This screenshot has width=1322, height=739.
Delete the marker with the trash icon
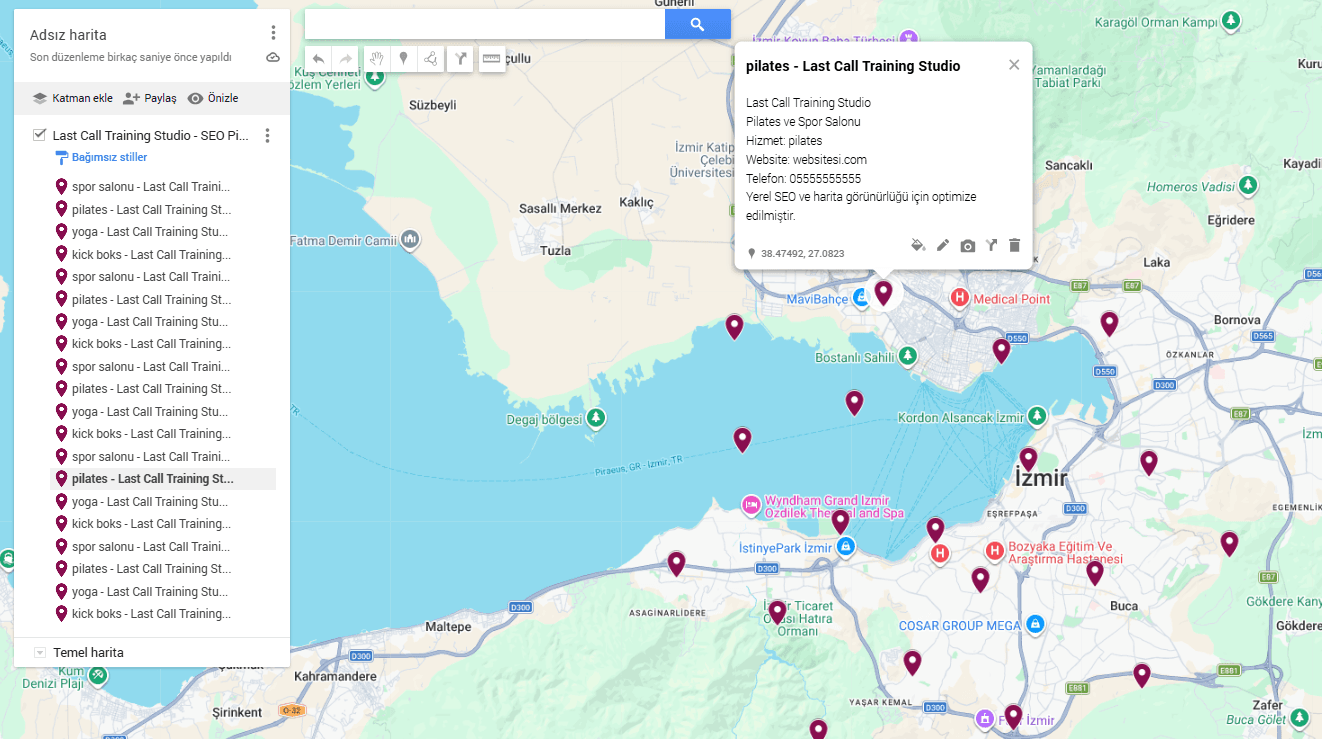[1014, 245]
